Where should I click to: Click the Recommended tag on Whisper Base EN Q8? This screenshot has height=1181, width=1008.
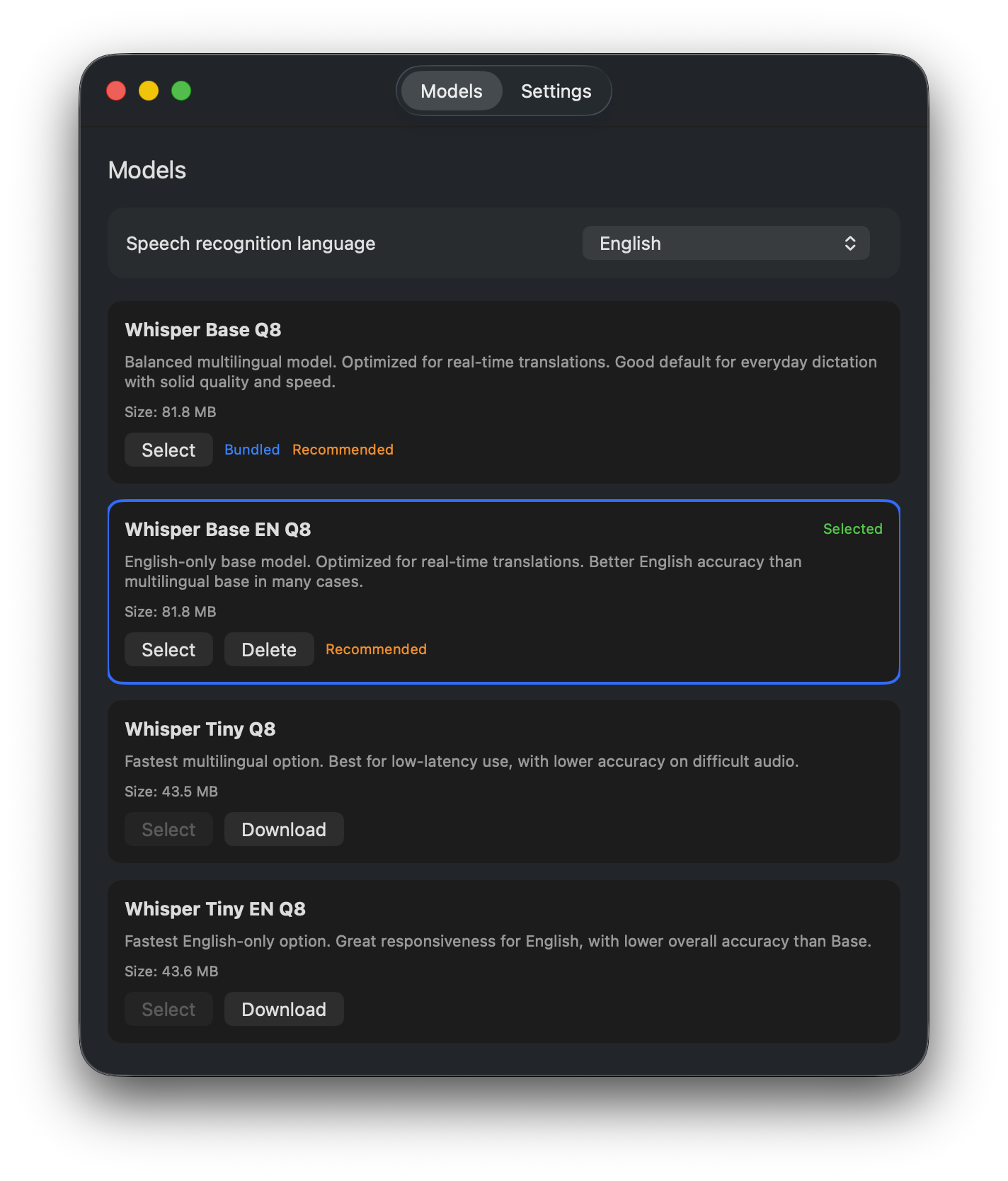pyautogui.click(x=376, y=649)
